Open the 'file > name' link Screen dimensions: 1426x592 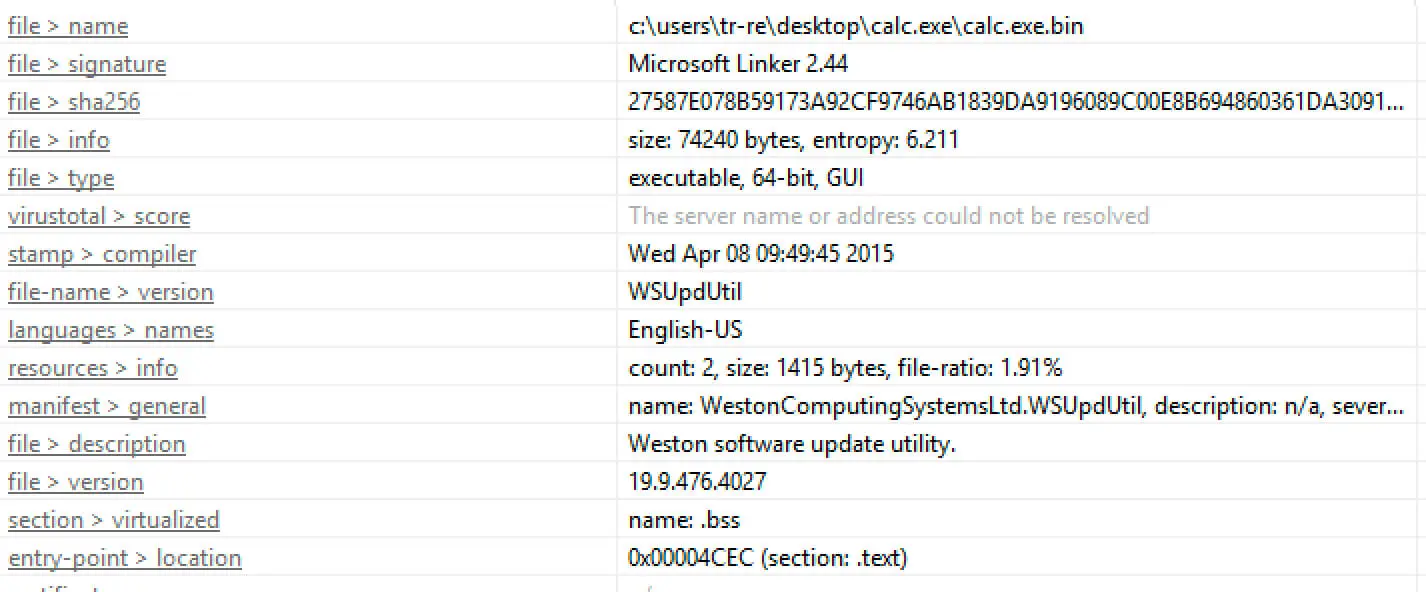pyautogui.click(x=68, y=27)
